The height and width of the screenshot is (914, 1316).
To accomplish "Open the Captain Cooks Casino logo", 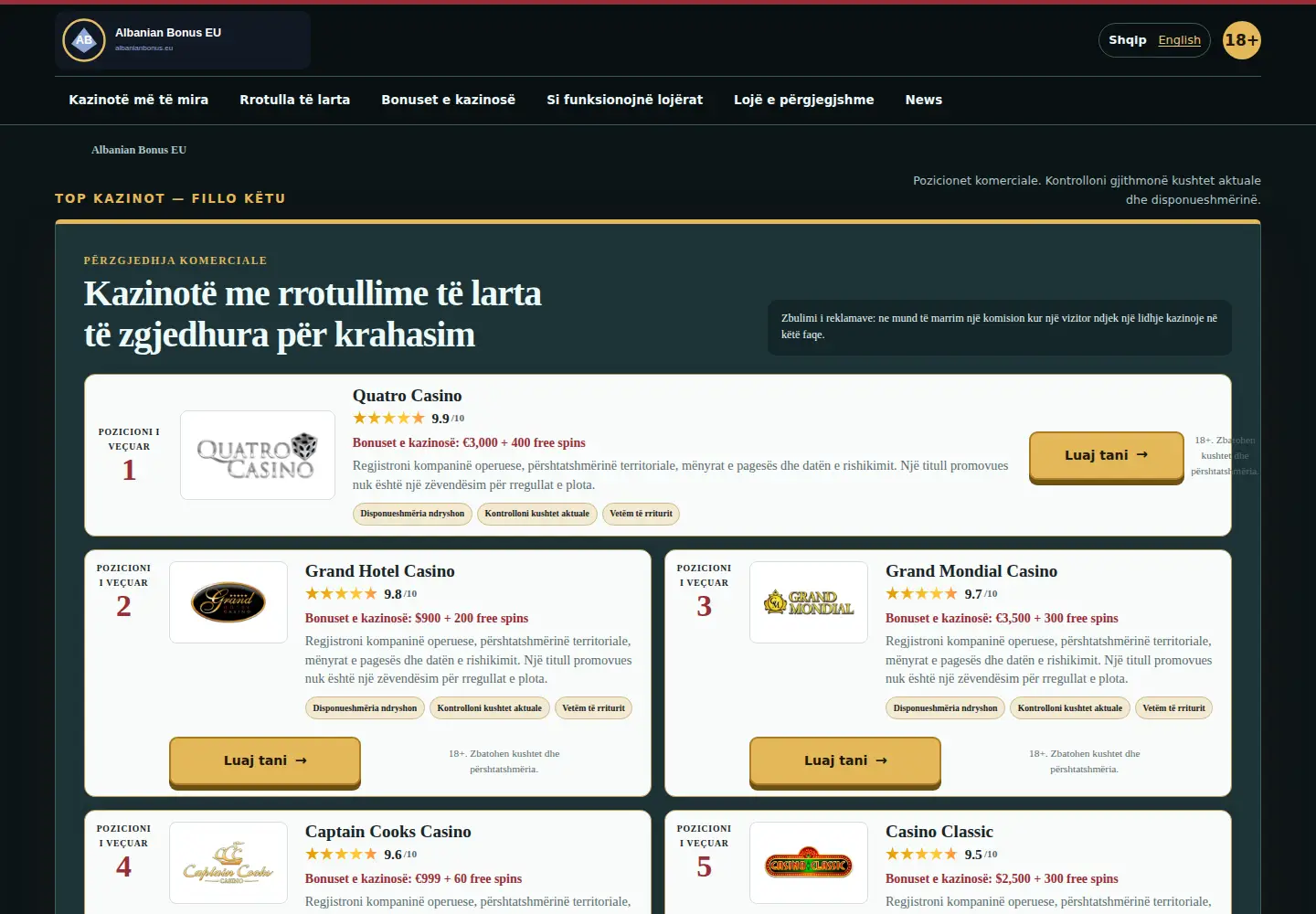I will (x=228, y=863).
